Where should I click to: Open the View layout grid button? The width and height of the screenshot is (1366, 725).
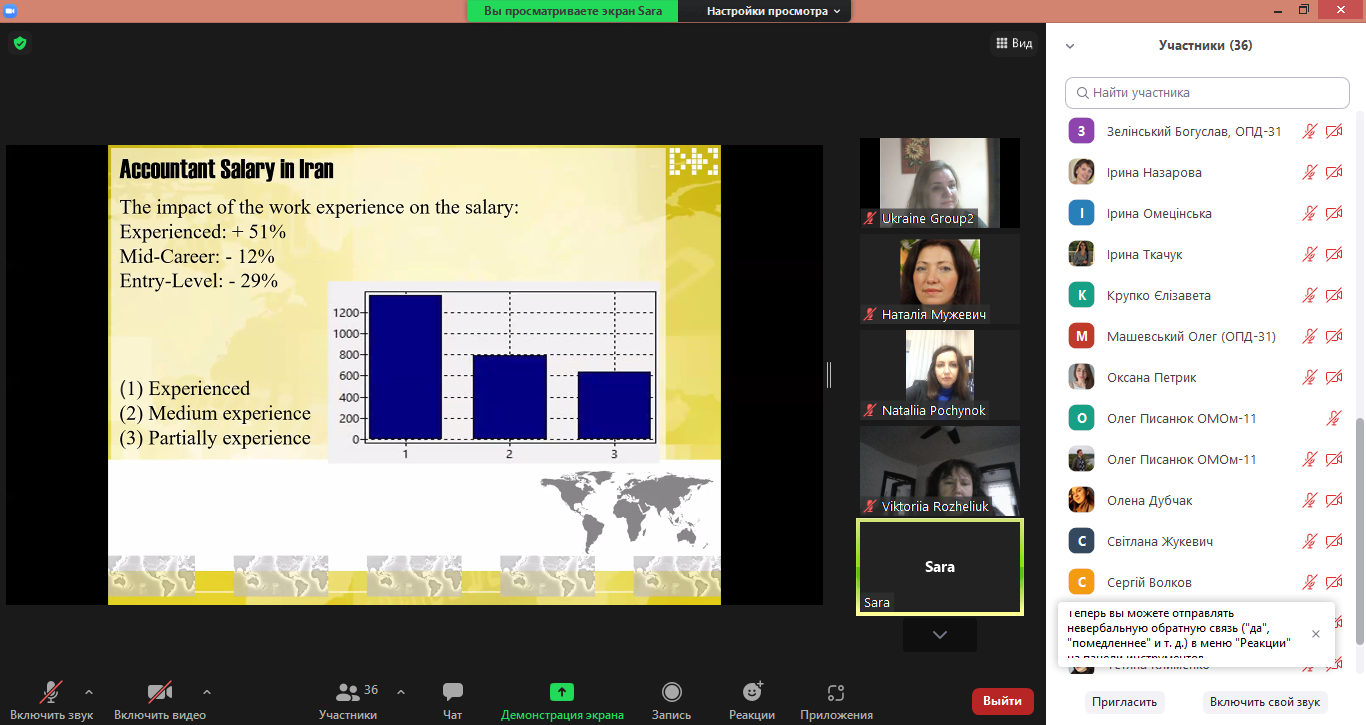(1014, 43)
